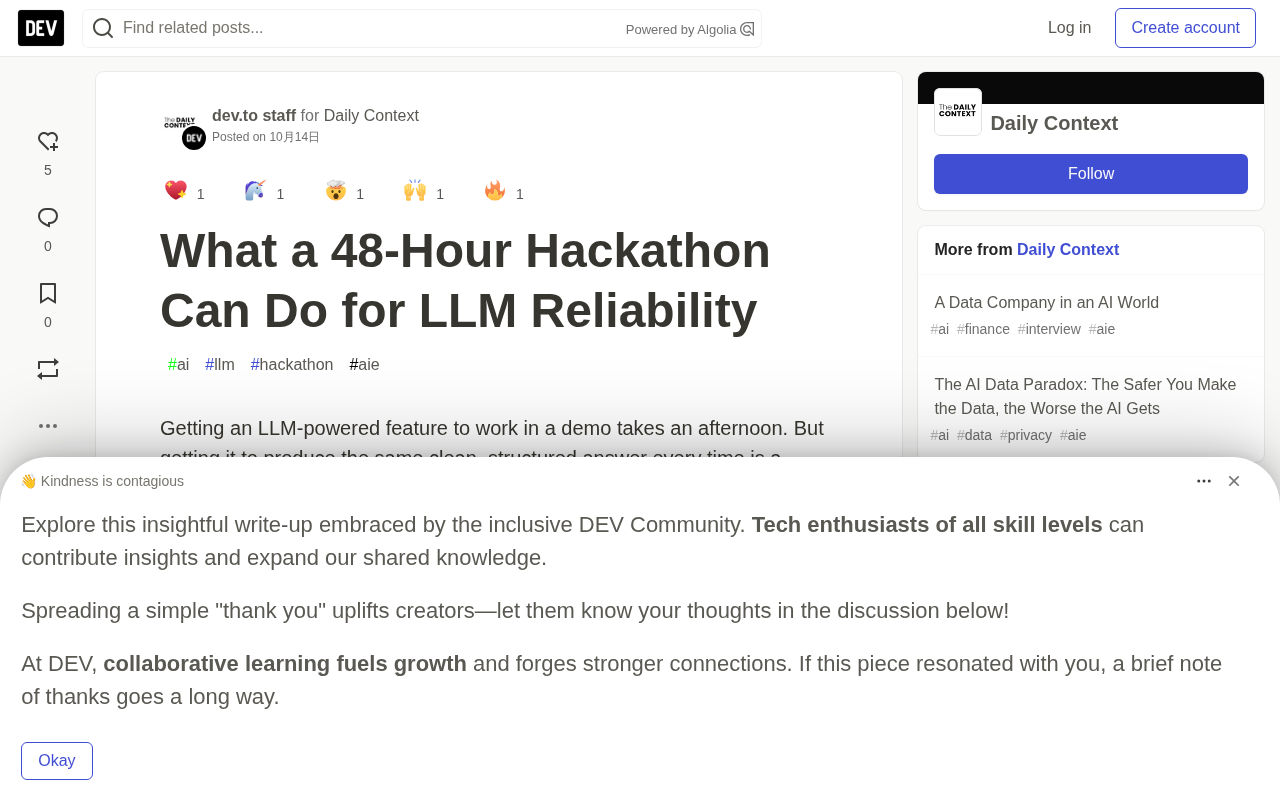Click the Daily Context organization logo
Image resolution: width=1280 pixels, height=800 pixels.
(958, 112)
